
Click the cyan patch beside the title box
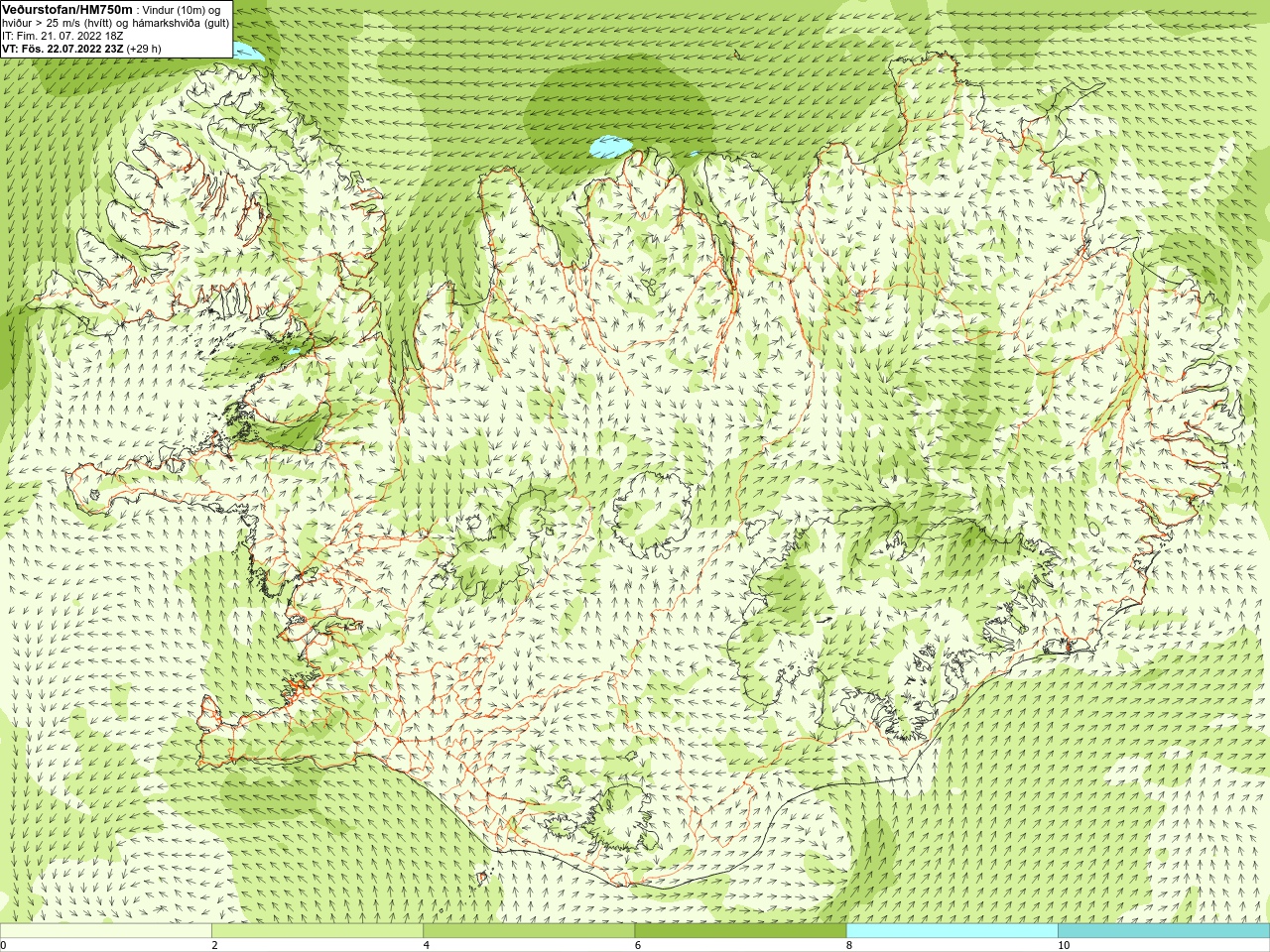click(x=248, y=53)
